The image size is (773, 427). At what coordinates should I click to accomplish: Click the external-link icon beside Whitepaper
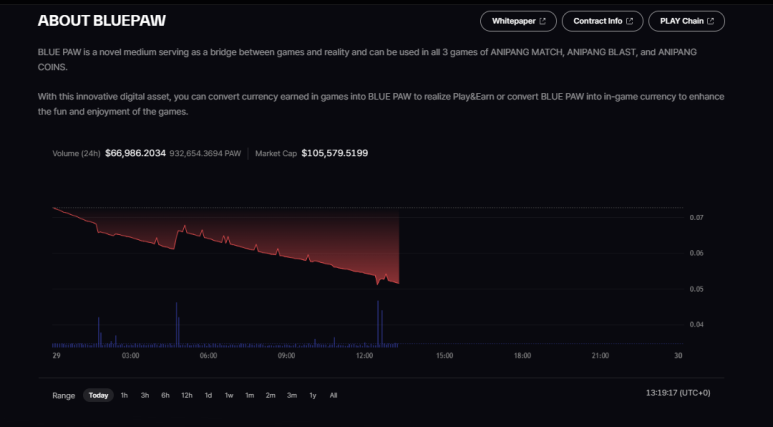[542, 21]
